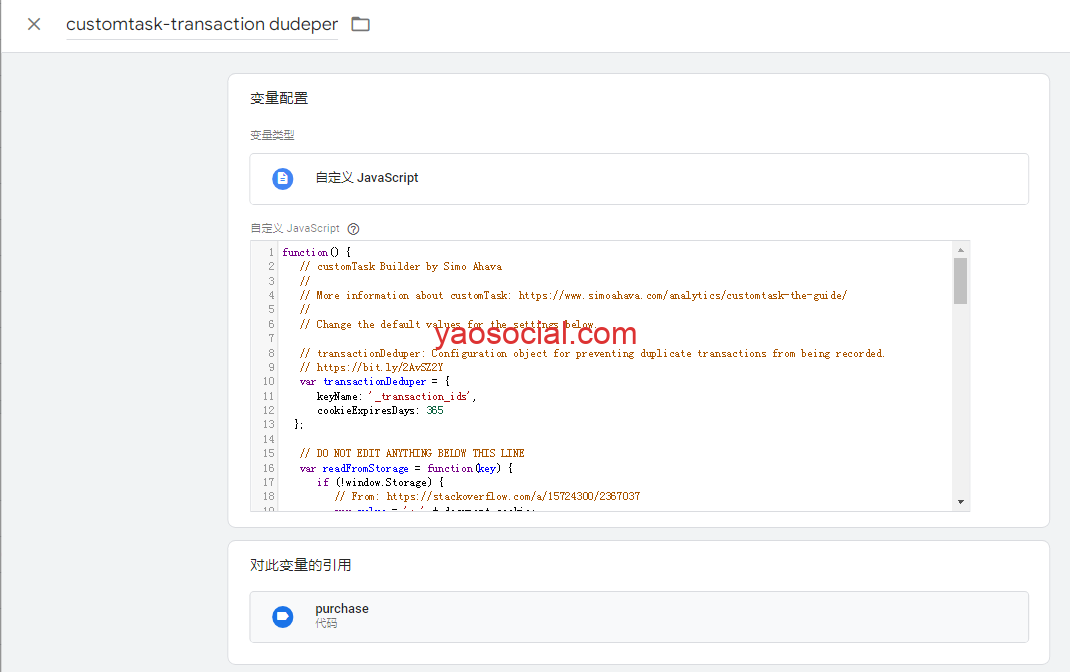Click the blue document icon for 自定义 JavaScript
Viewport: 1070px width, 672px height.
pos(283,178)
